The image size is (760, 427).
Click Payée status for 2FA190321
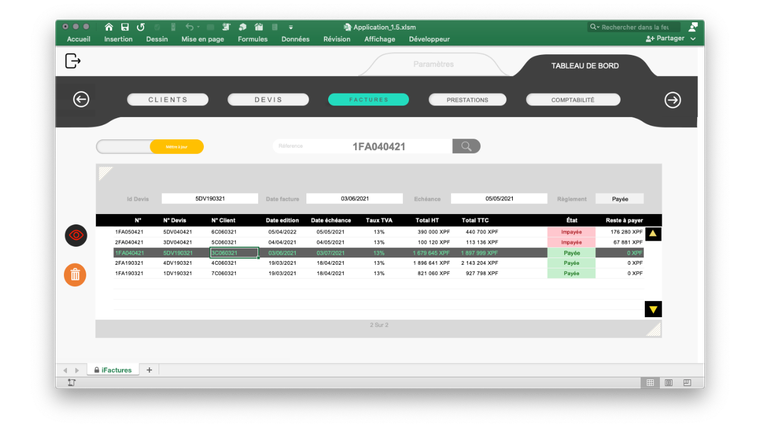(571, 263)
